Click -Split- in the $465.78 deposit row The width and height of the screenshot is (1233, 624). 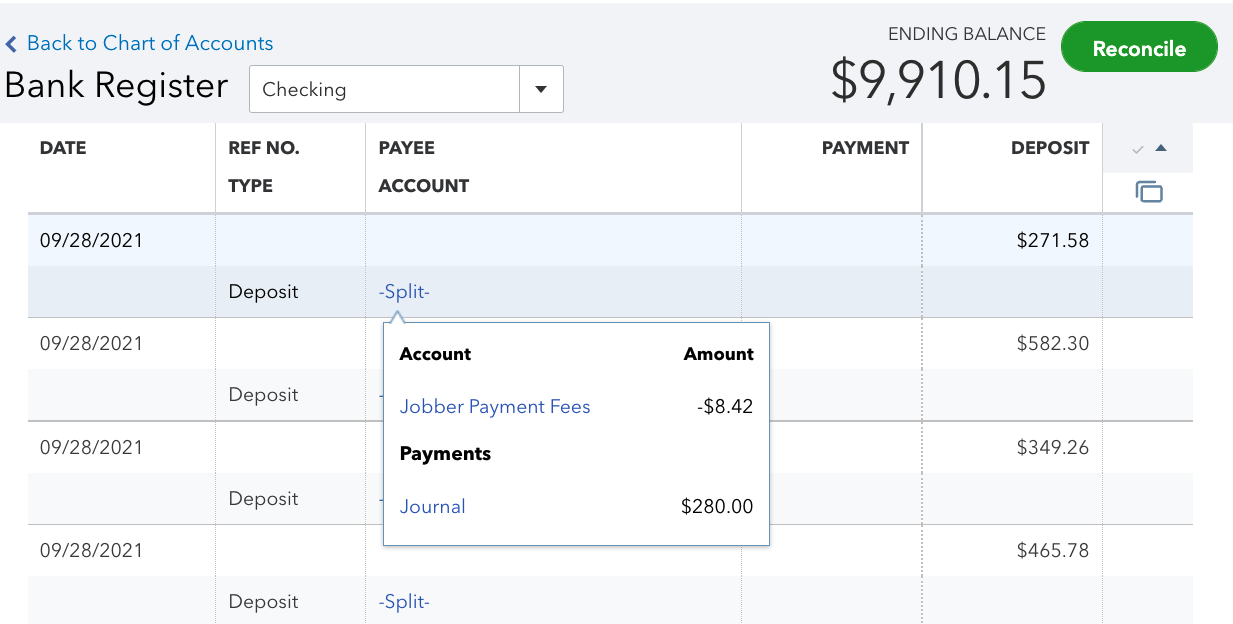tap(404, 602)
